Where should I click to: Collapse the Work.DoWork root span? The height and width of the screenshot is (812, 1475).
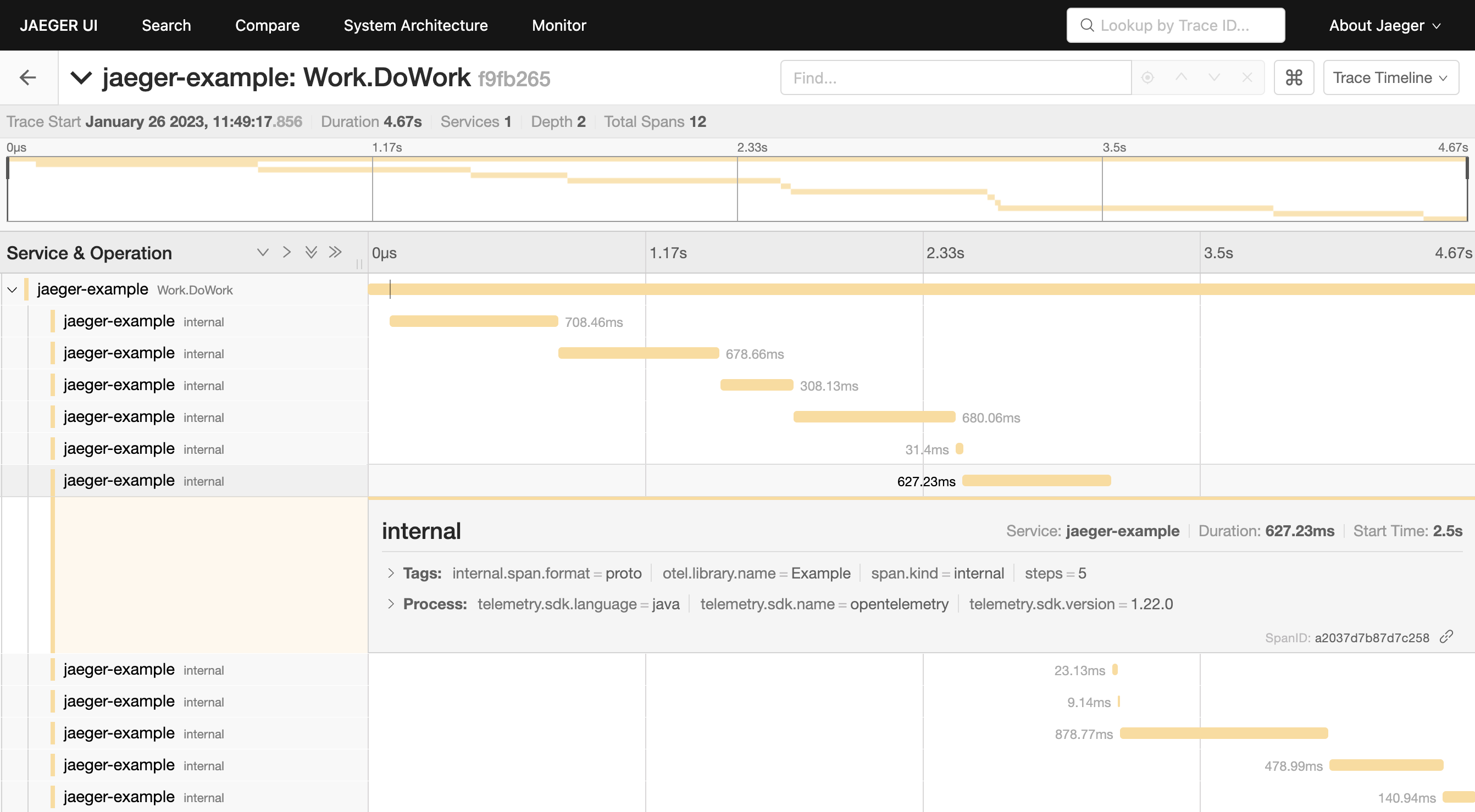pyautogui.click(x=12, y=290)
